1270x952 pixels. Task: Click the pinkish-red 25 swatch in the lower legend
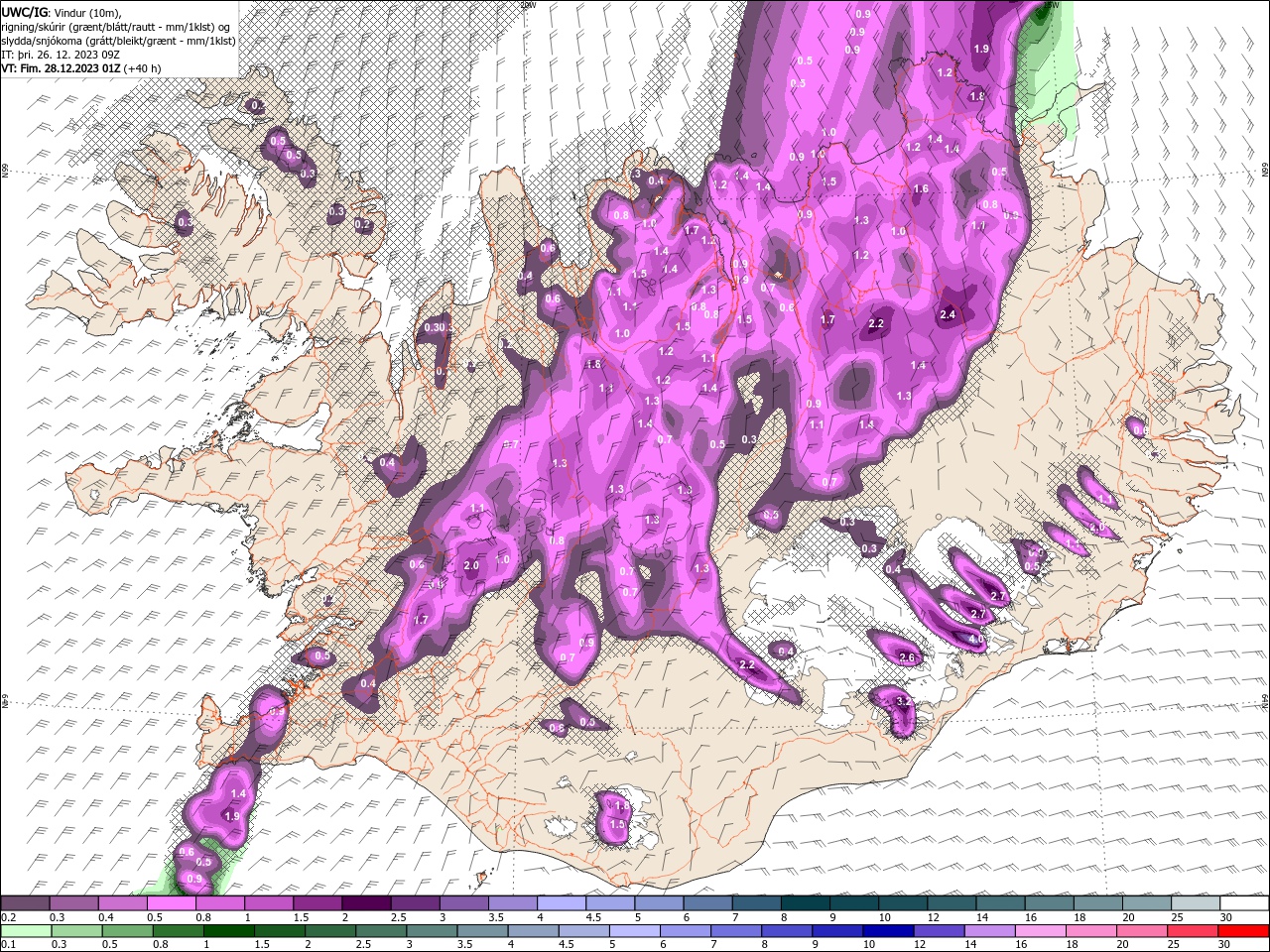click(1193, 930)
